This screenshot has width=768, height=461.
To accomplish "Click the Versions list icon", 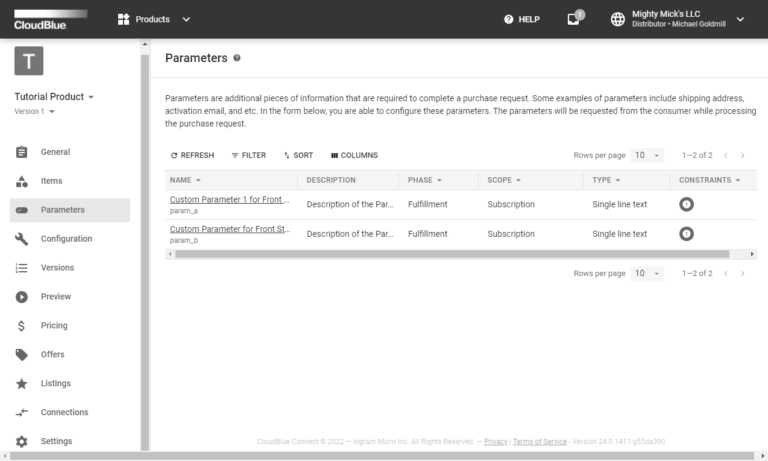I will point(22,268).
